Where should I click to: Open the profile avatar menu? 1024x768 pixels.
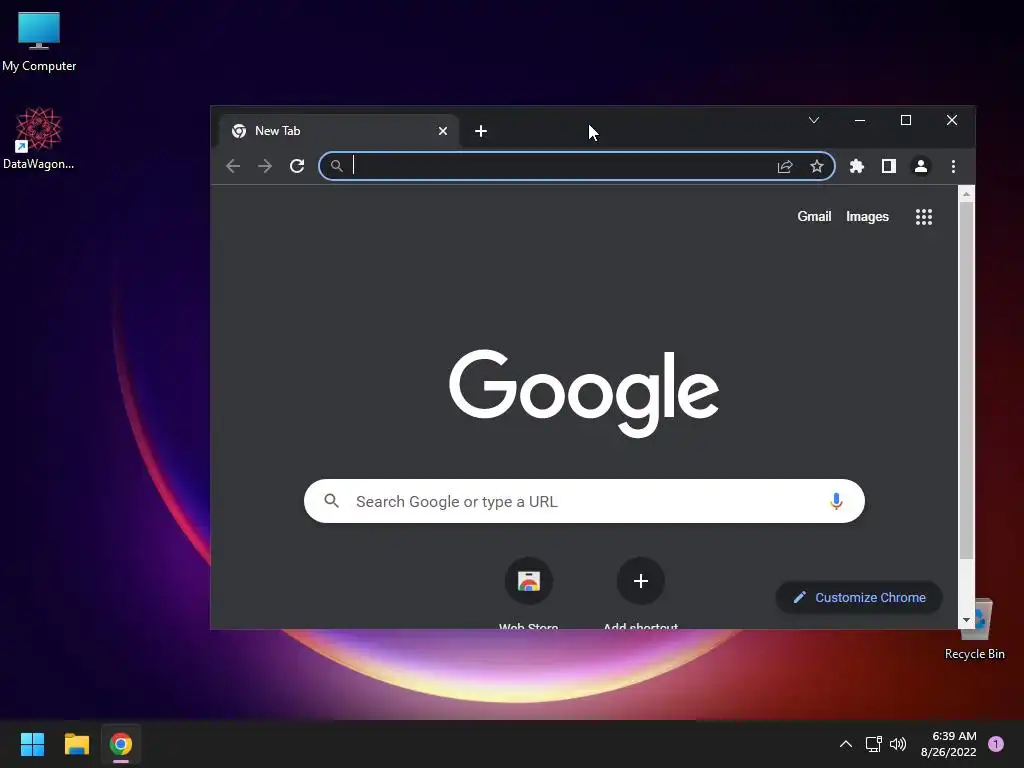coord(921,166)
